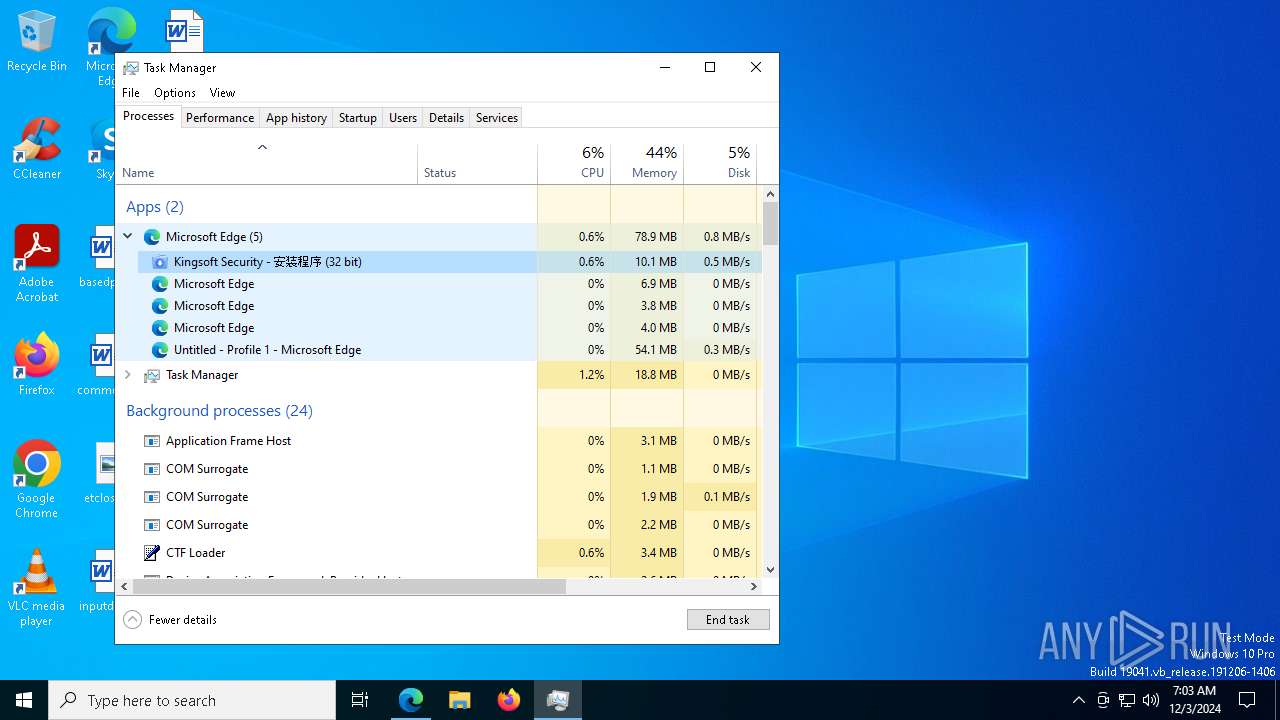1280x720 pixels.
Task: Open Task View from taskbar
Action: tap(360, 700)
